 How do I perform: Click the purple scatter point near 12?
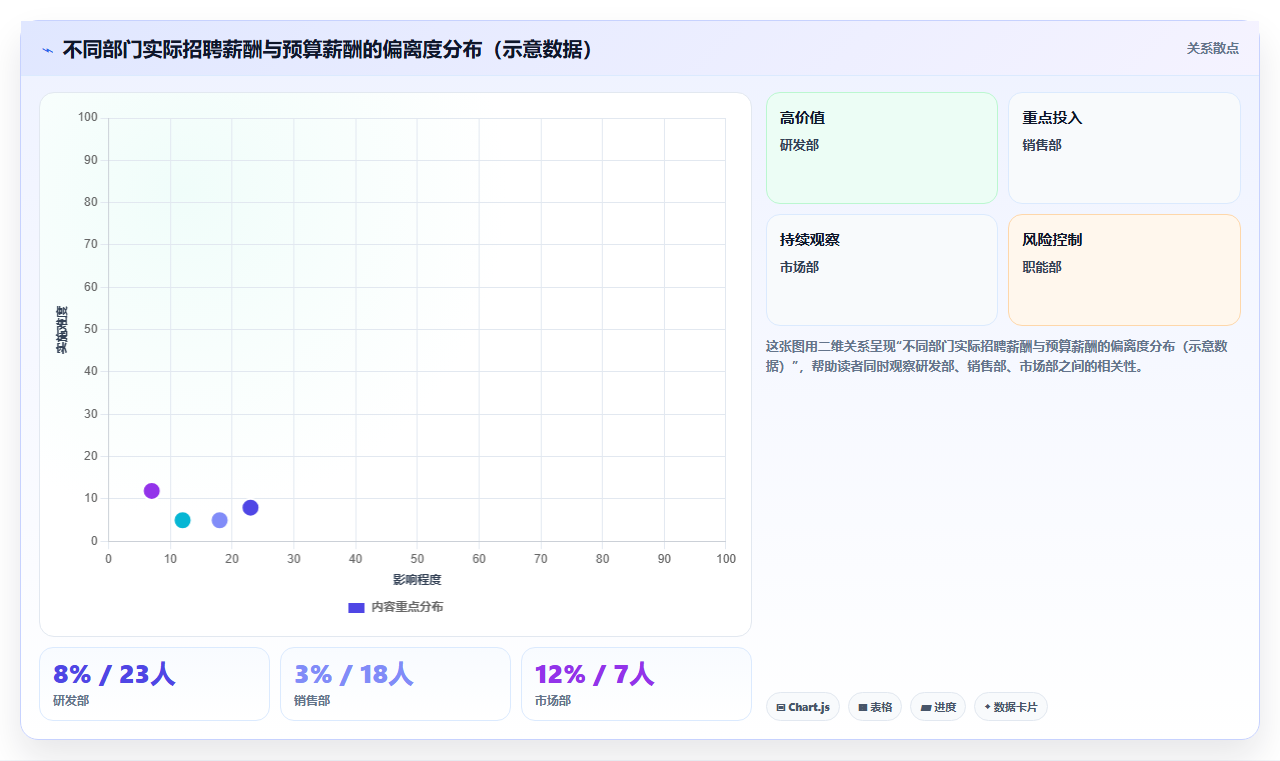coord(152,491)
